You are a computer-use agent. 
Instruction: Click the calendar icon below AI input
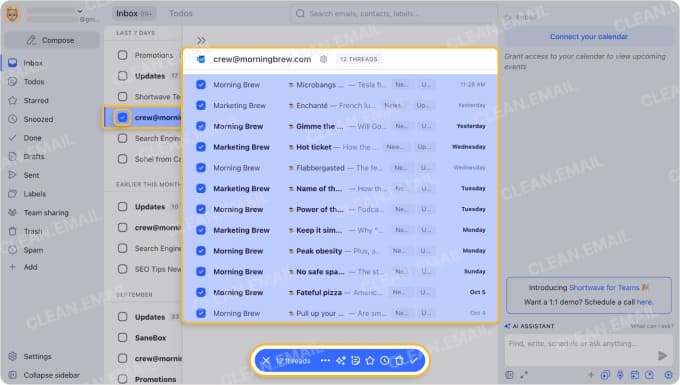coord(635,375)
